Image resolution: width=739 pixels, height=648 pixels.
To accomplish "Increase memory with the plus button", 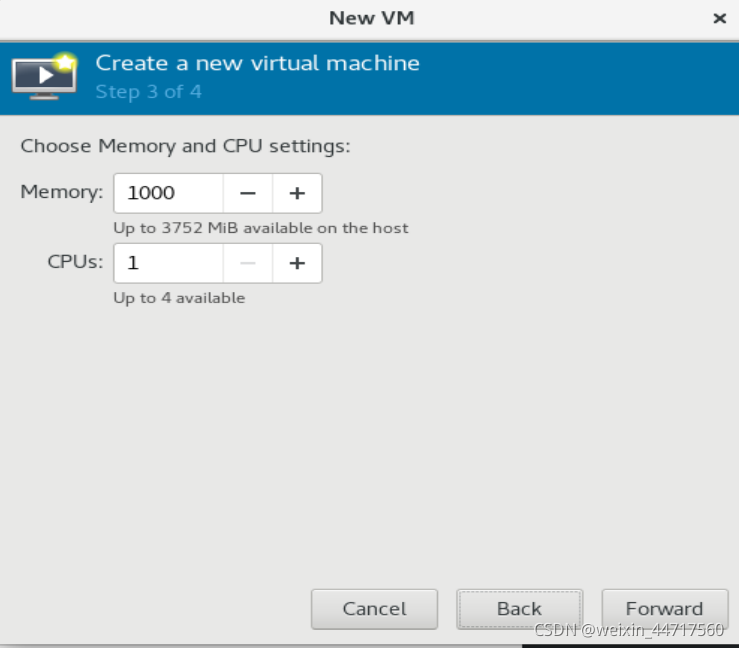I will pyautogui.click(x=297, y=193).
